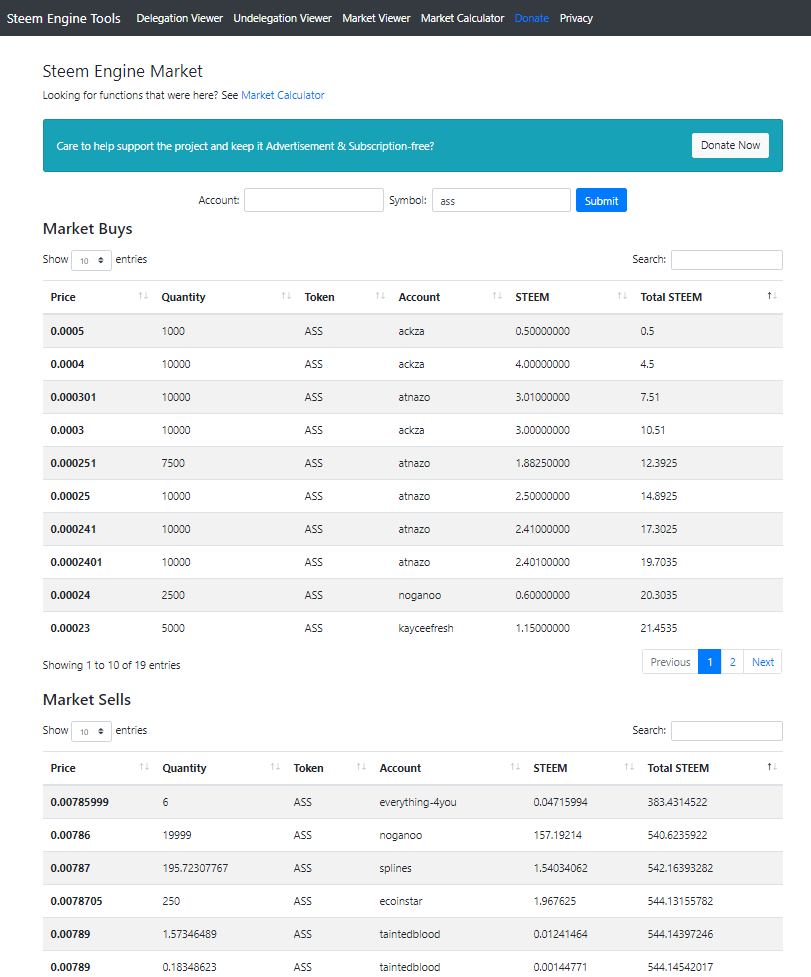Open Market Buys entries-per-page dropdown
Screen dimensions: 811x977
(91, 260)
